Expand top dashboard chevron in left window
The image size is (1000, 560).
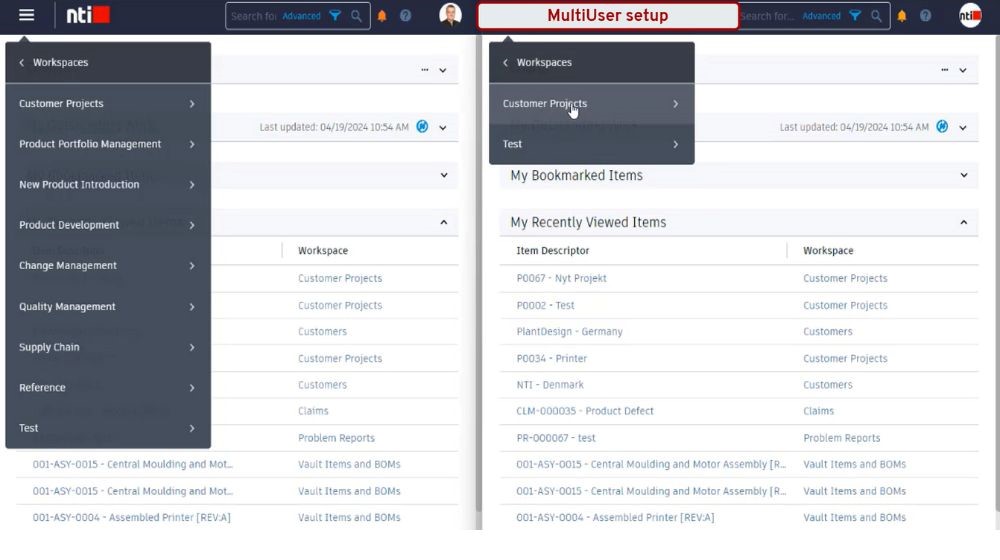pyautogui.click(x=443, y=70)
